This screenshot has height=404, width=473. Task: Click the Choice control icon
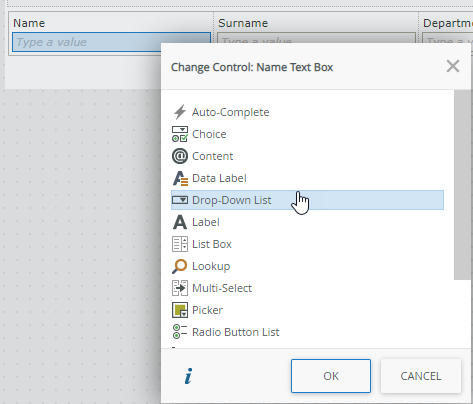point(180,134)
